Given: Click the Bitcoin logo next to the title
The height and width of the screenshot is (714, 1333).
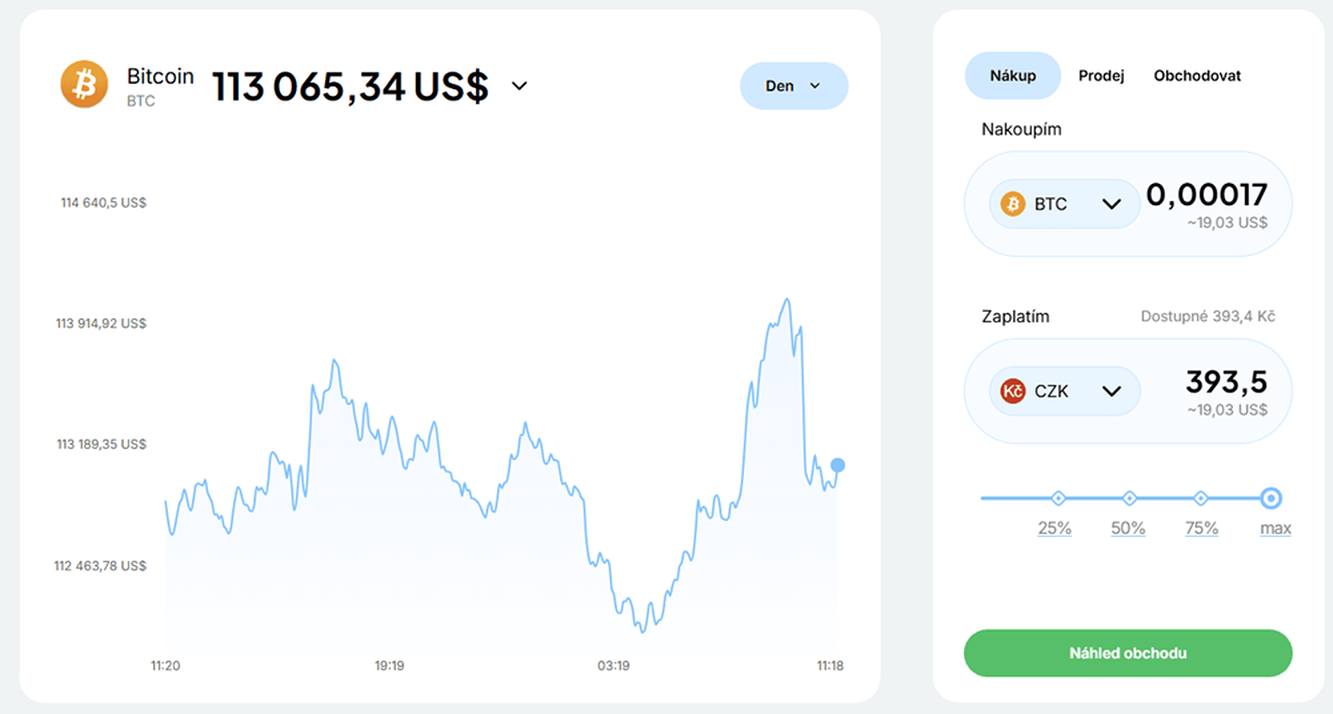Looking at the screenshot, I should click(x=85, y=85).
